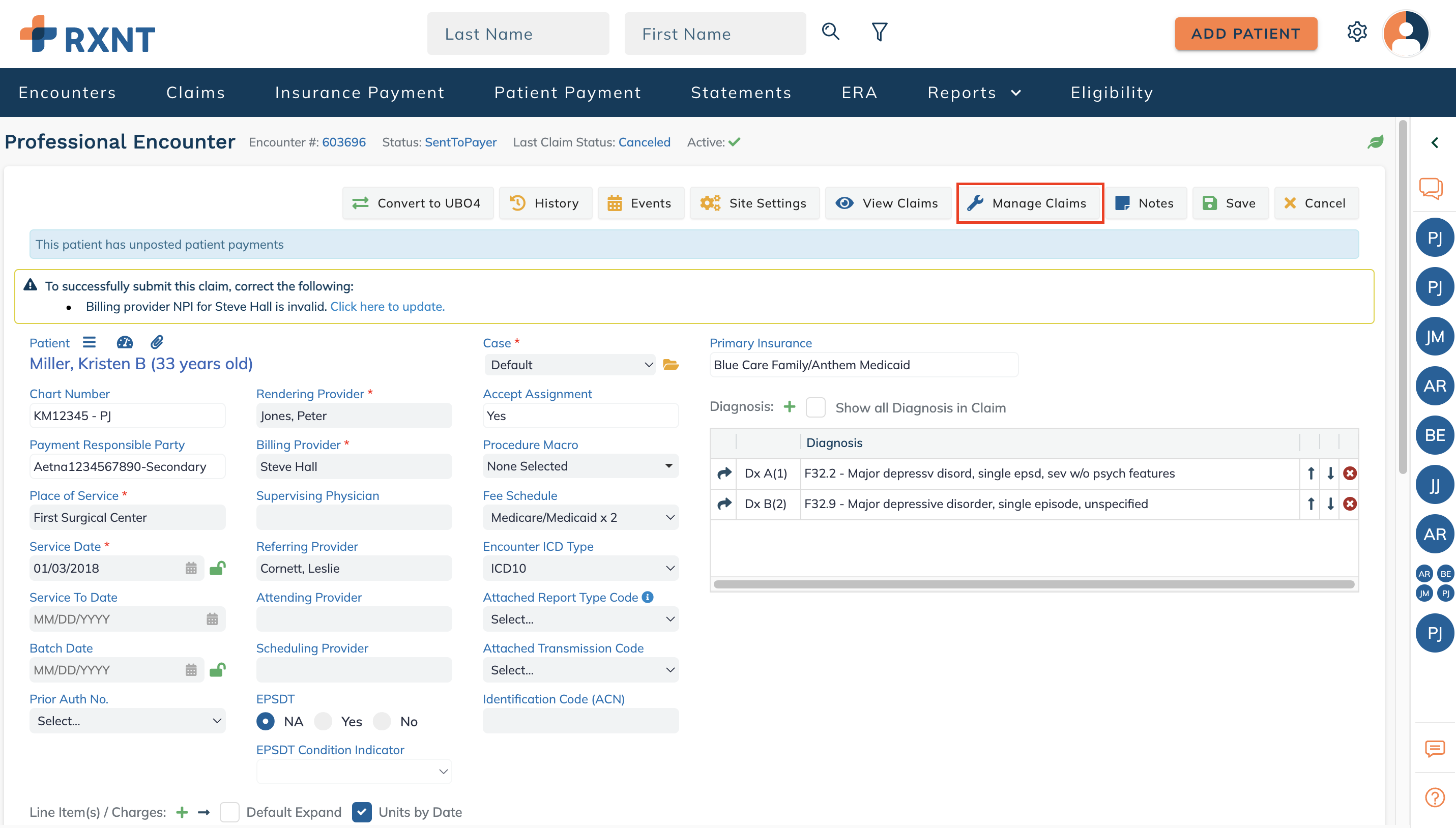Click the patient search magnifier icon
This screenshot has width=1456, height=828.
point(830,32)
